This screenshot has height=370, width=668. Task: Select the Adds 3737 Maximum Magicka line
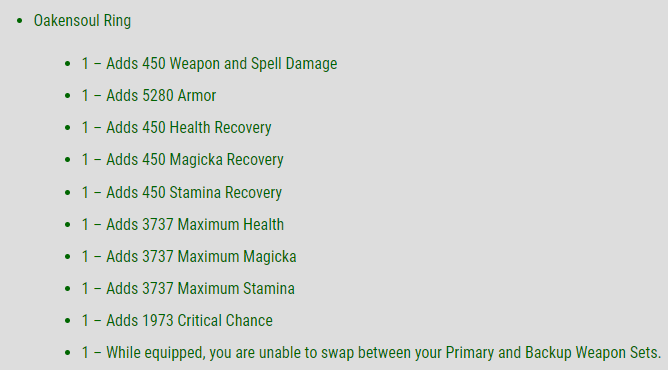(x=189, y=256)
